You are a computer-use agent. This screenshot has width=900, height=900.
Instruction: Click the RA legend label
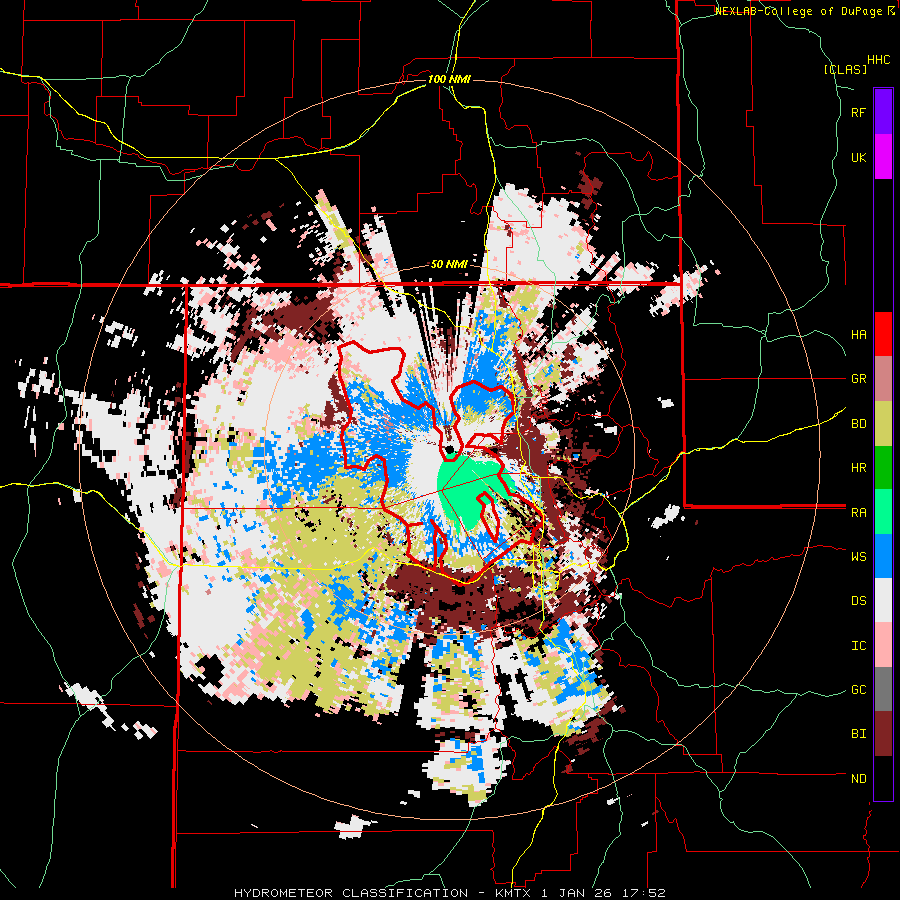click(858, 513)
